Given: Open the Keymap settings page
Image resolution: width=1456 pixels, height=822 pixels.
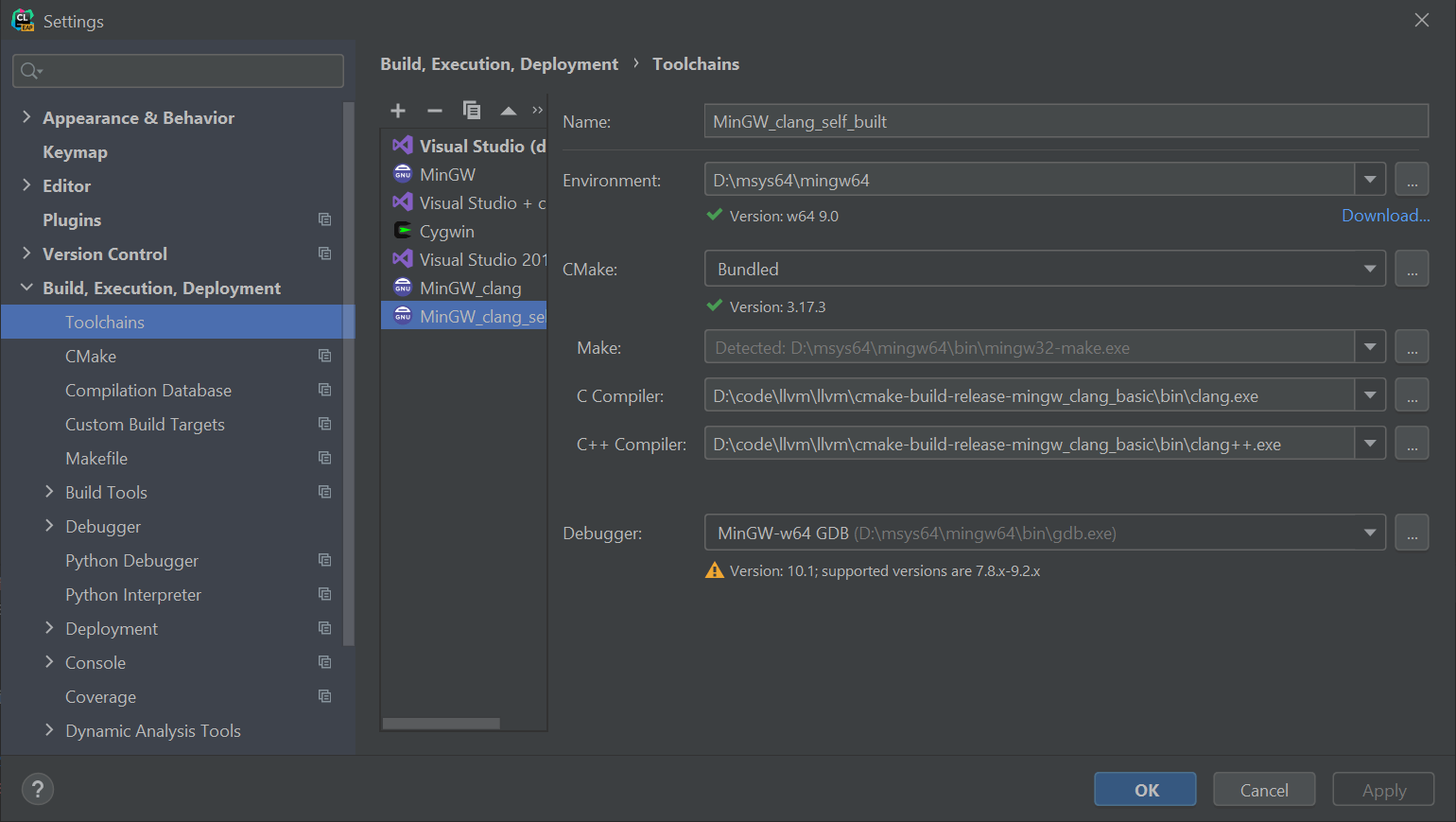Looking at the screenshot, I should tap(75, 151).
